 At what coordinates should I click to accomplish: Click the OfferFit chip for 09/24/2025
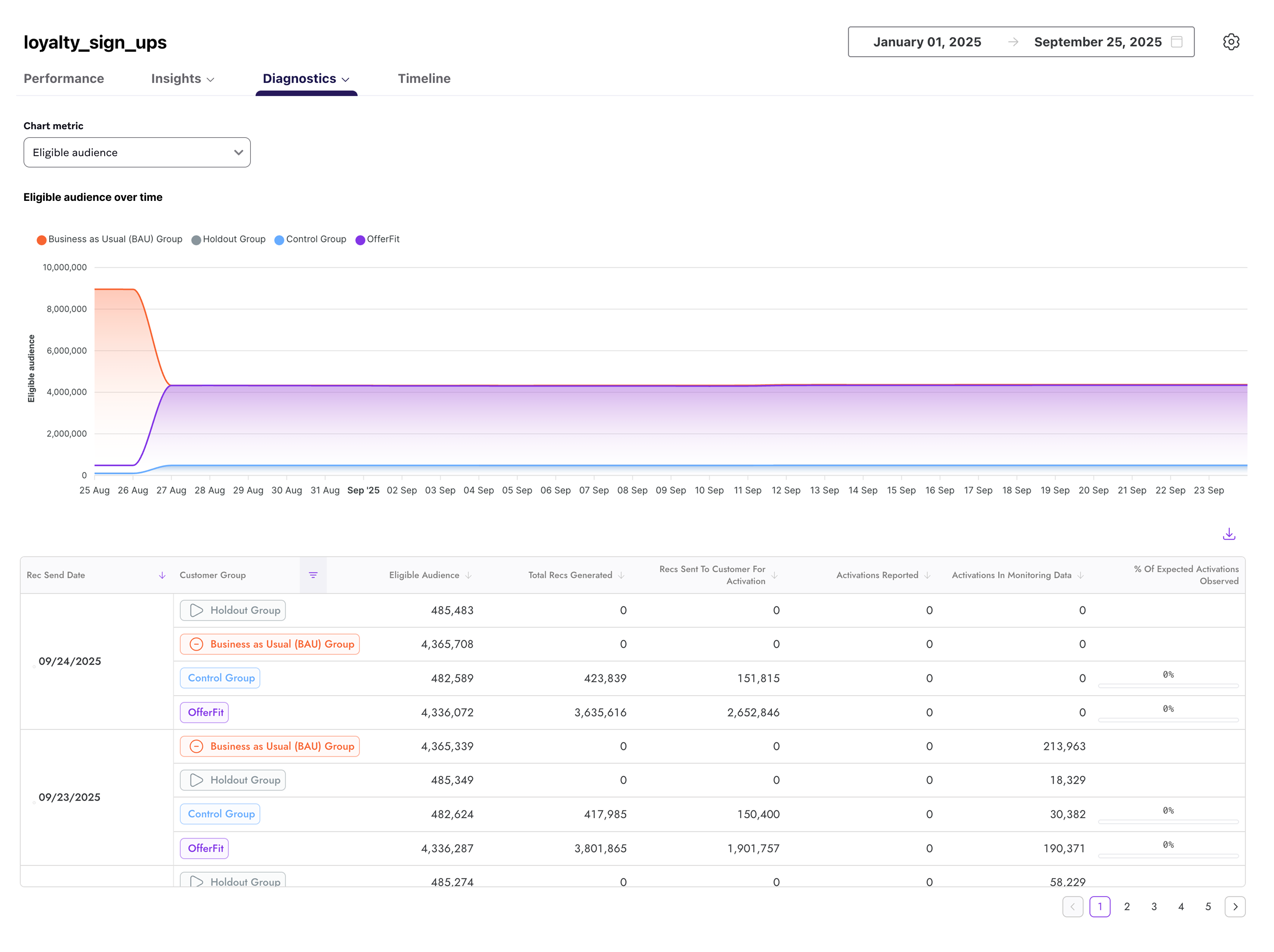pyautogui.click(x=205, y=712)
